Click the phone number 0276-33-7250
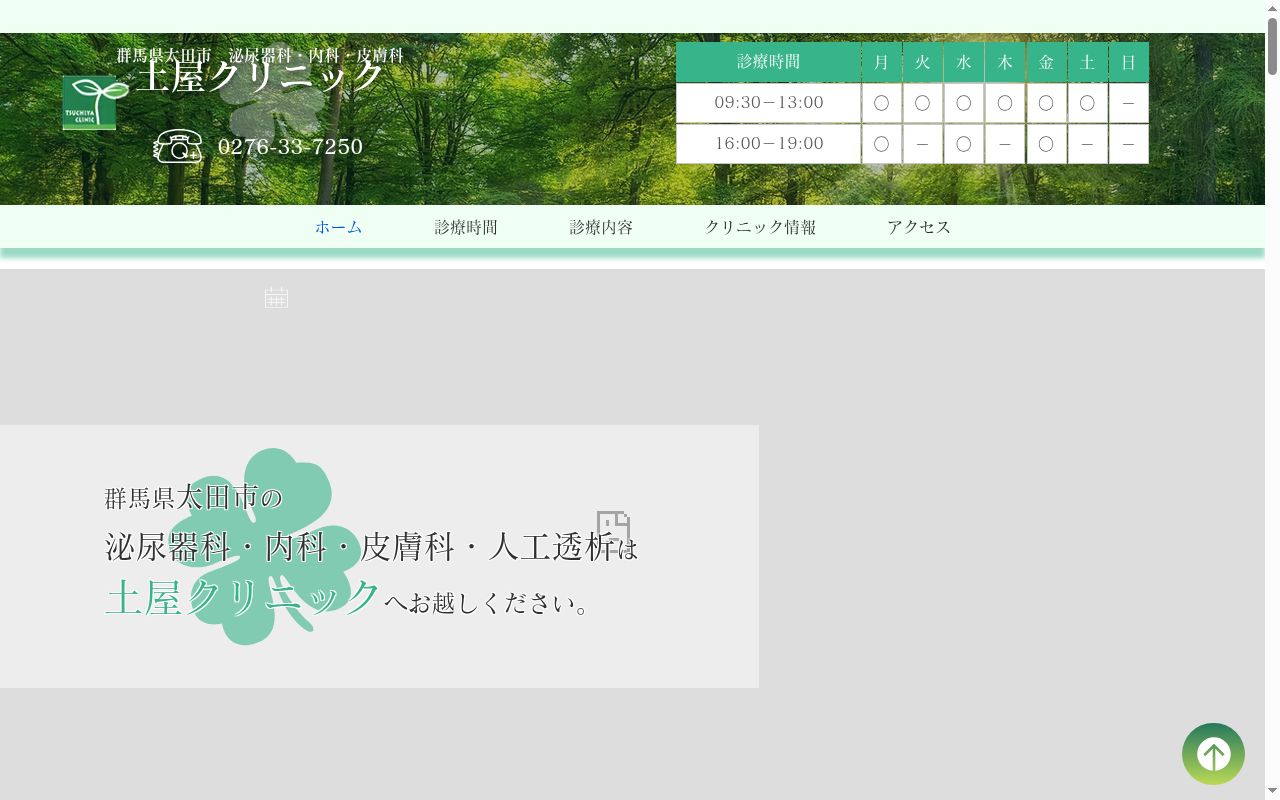1280x800 pixels. [x=290, y=147]
